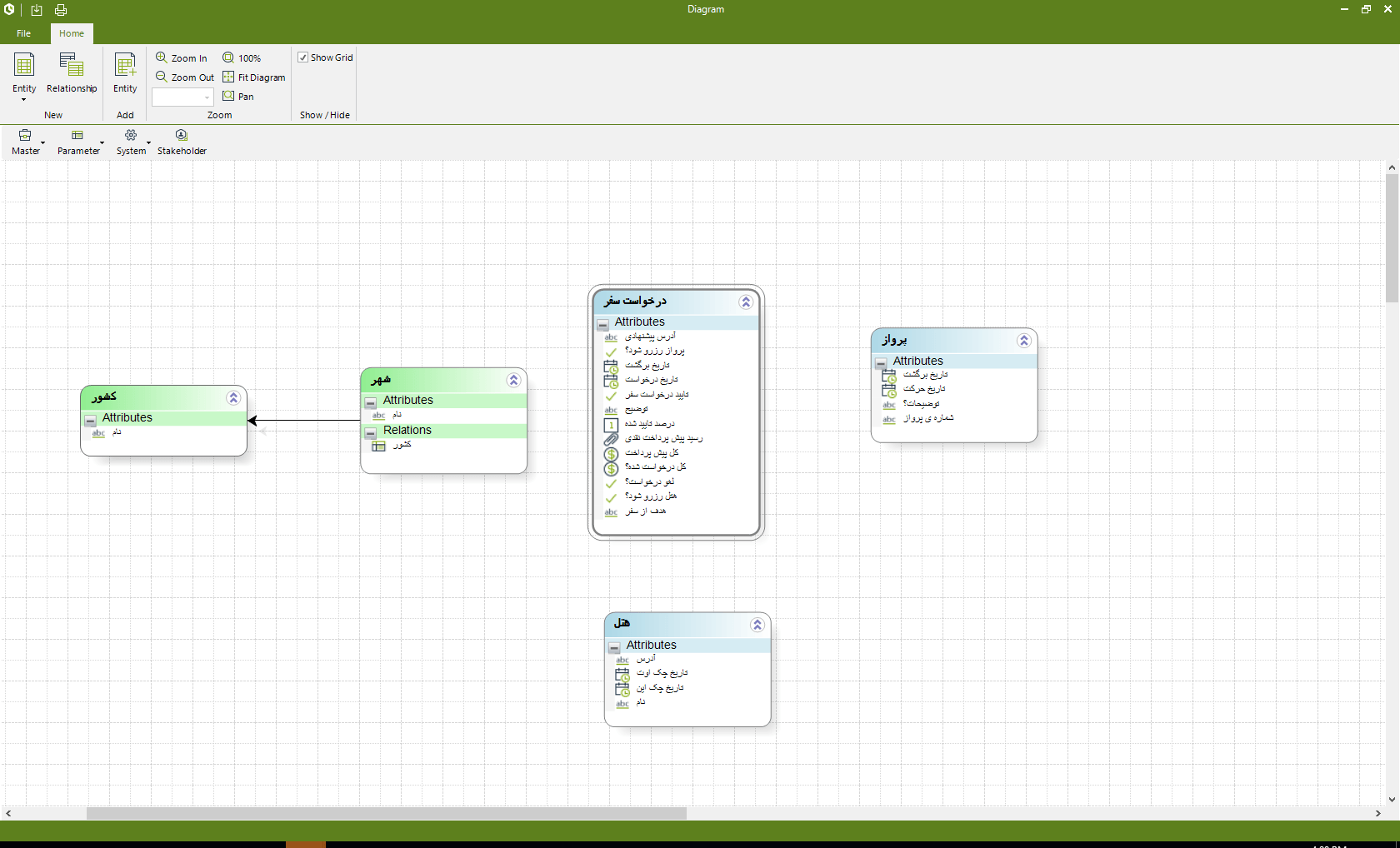Click the Stakeholder icon
1400x848 pixels.
point(182,135)
